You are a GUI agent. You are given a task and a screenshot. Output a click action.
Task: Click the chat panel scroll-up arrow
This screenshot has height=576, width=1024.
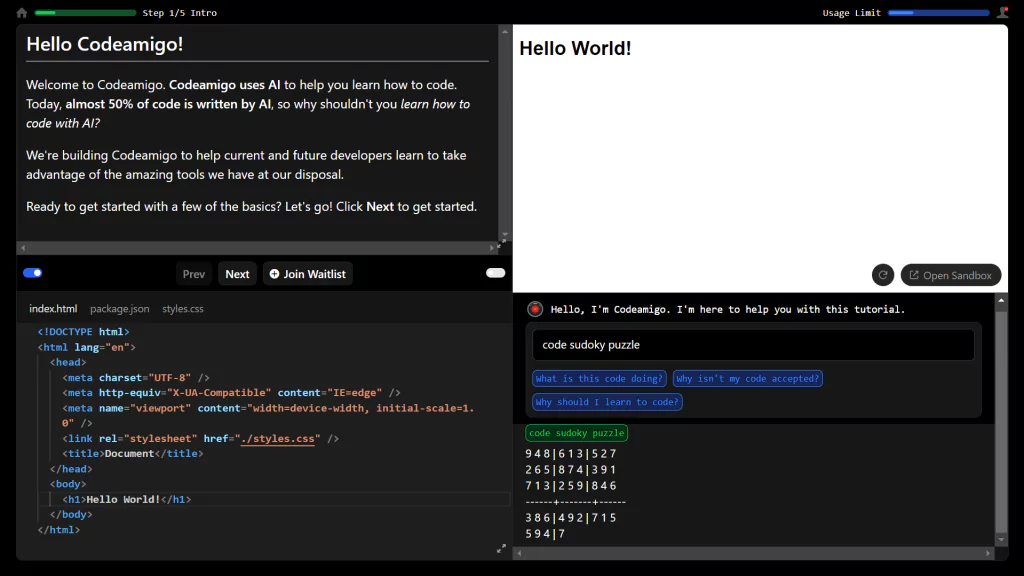pyautogui.click(x=1001, y=300)
